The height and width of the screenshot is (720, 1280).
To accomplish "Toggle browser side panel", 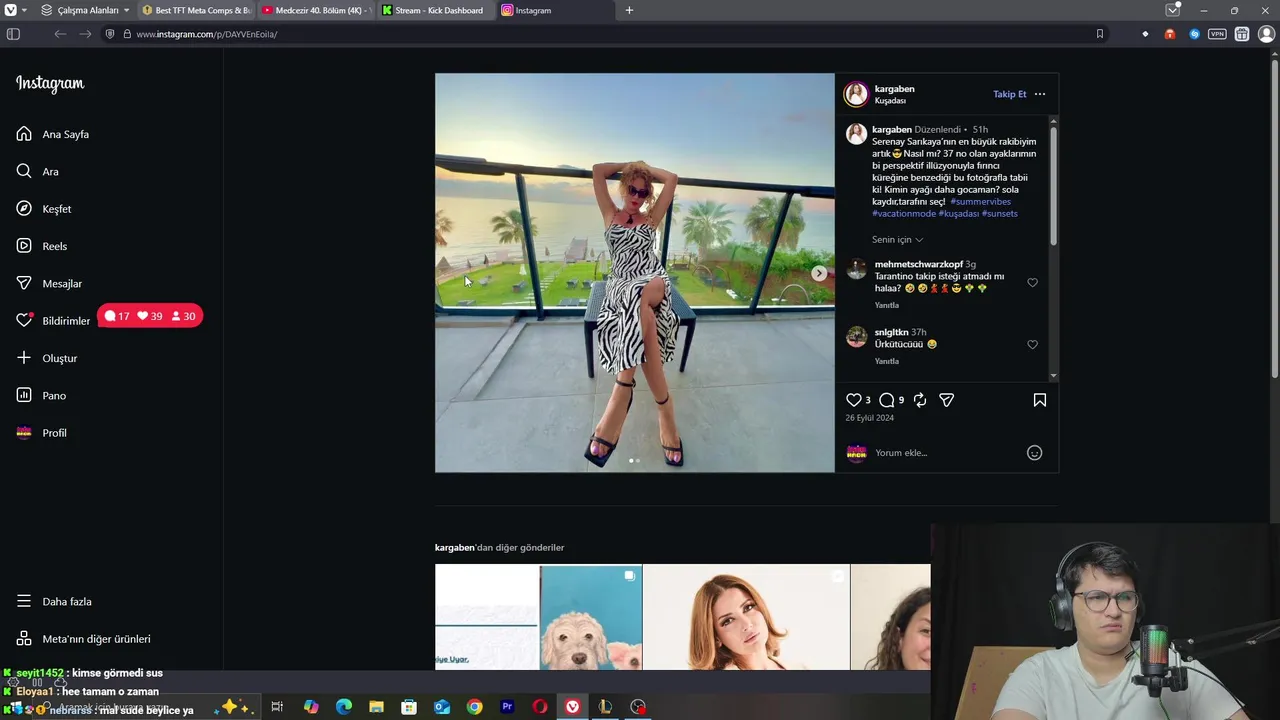I will (13, 34).
